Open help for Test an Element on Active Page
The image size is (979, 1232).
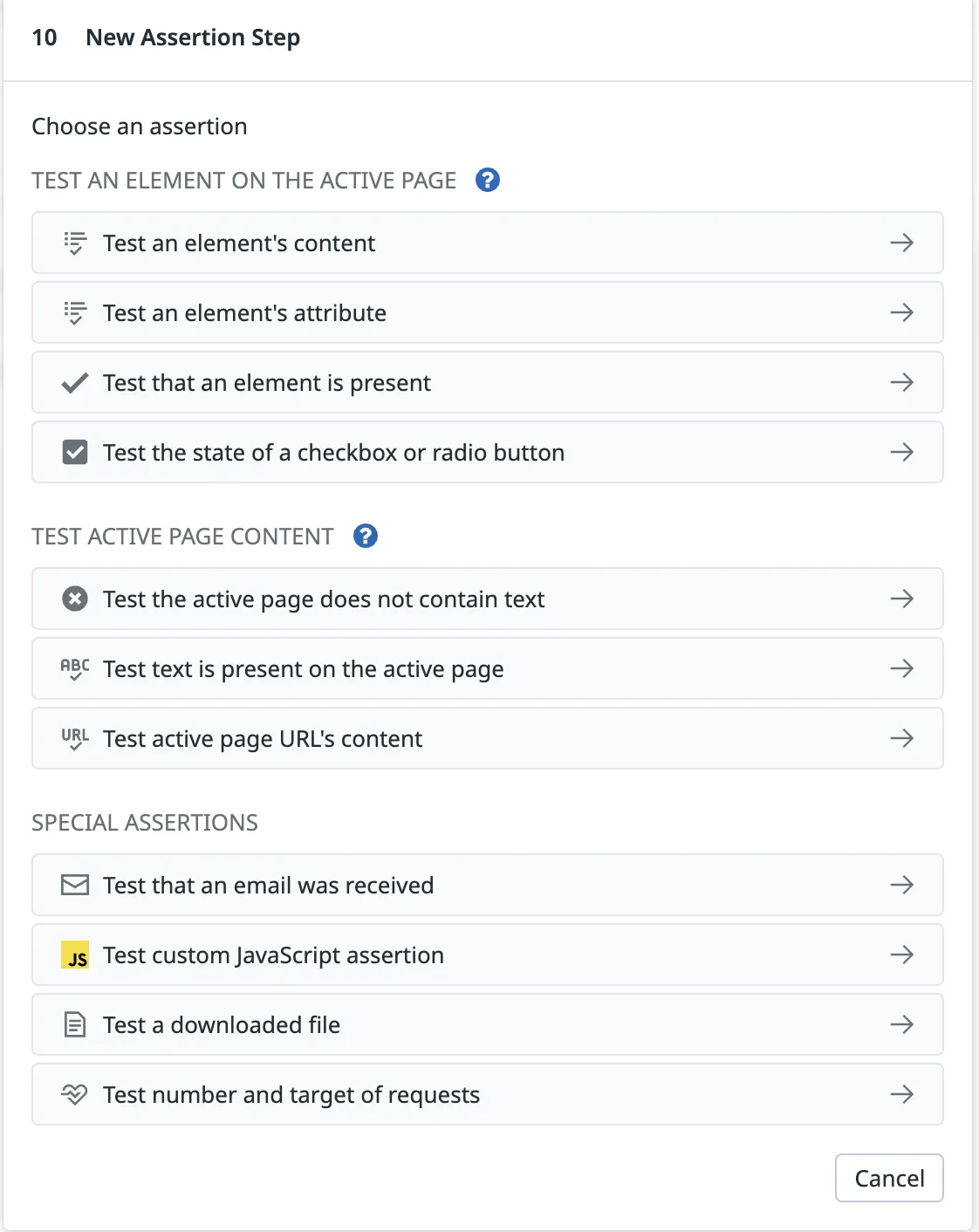(x=488, y=180)
